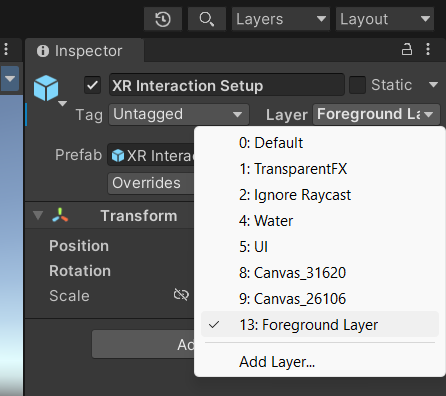Open the Unity search icon
The height and width of the screenshot is (396, 446).
point(207,19)
